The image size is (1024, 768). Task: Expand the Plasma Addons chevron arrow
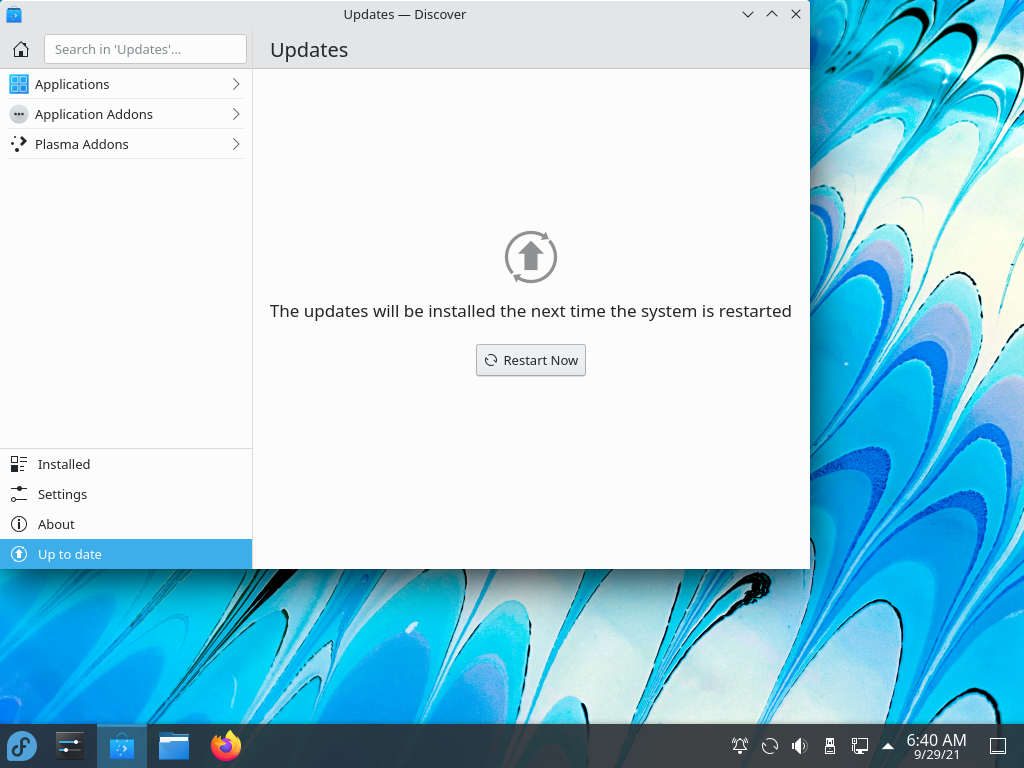[x=236, y=144]
